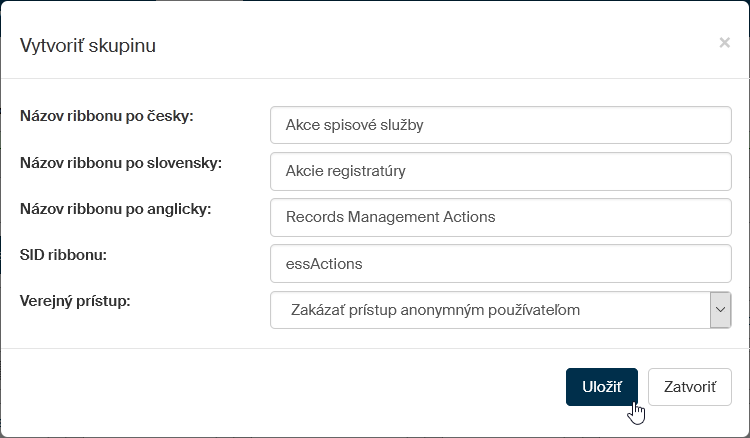Click the 'Zakázať prístup anonymným používateľom' option text
The image size is (750, 438).
[433, 310]
